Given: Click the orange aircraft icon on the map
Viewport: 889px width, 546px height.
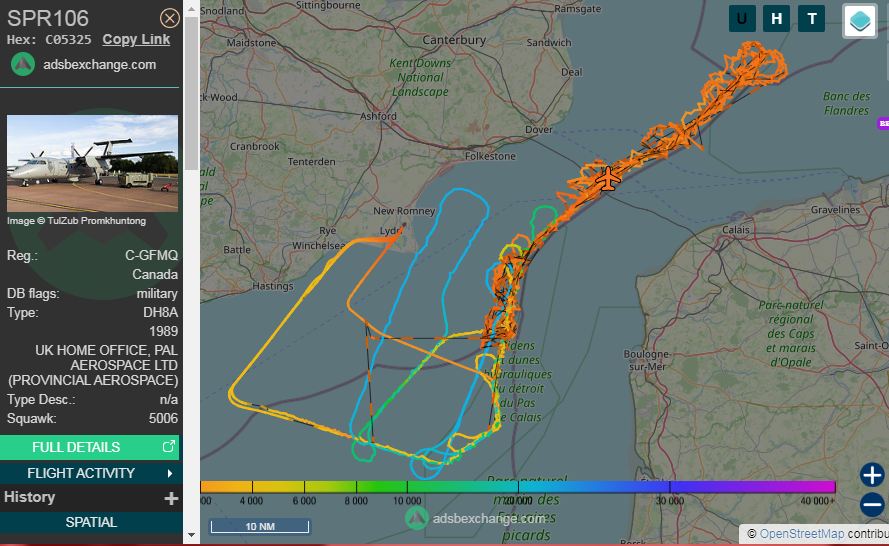Looking at the screenshot, I should [607, 179].
